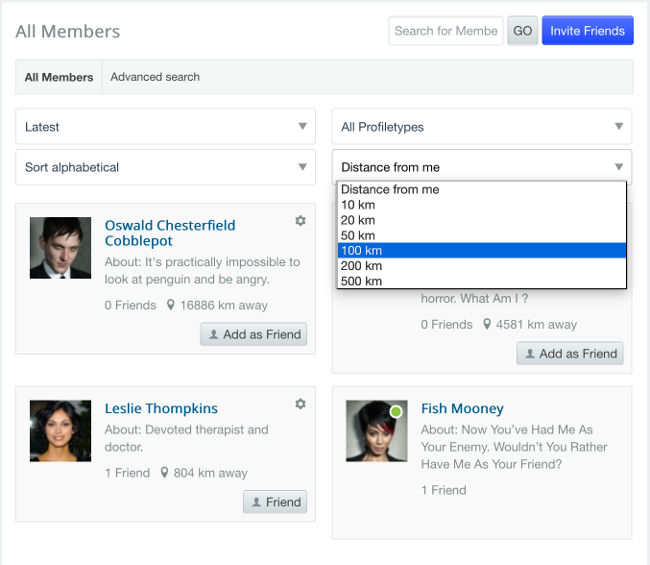Viewport: 650px width, 565px height.
Task: Focus the Search for Members field
Action: 446,31
